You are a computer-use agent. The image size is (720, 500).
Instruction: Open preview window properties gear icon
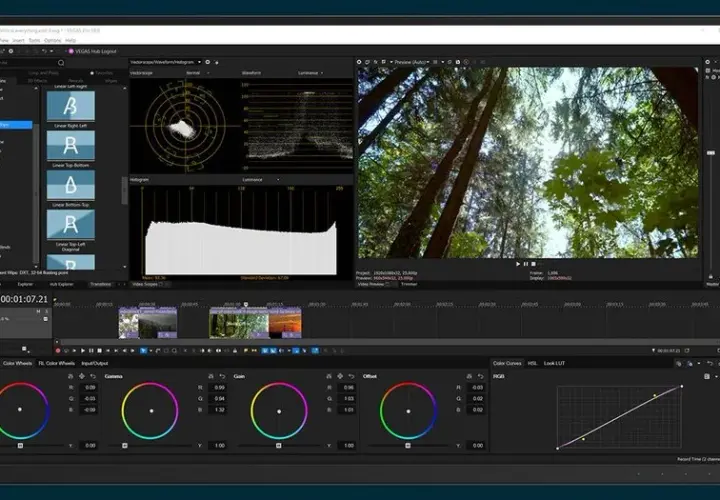359,62
